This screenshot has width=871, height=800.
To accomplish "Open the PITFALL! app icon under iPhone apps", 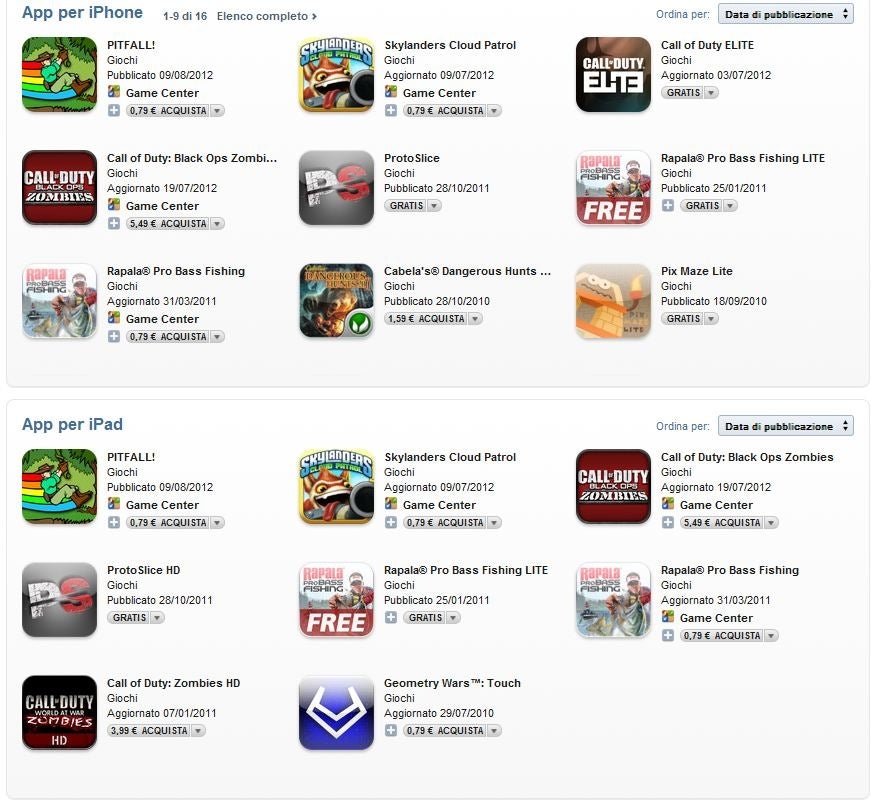I will click(59, 74).
